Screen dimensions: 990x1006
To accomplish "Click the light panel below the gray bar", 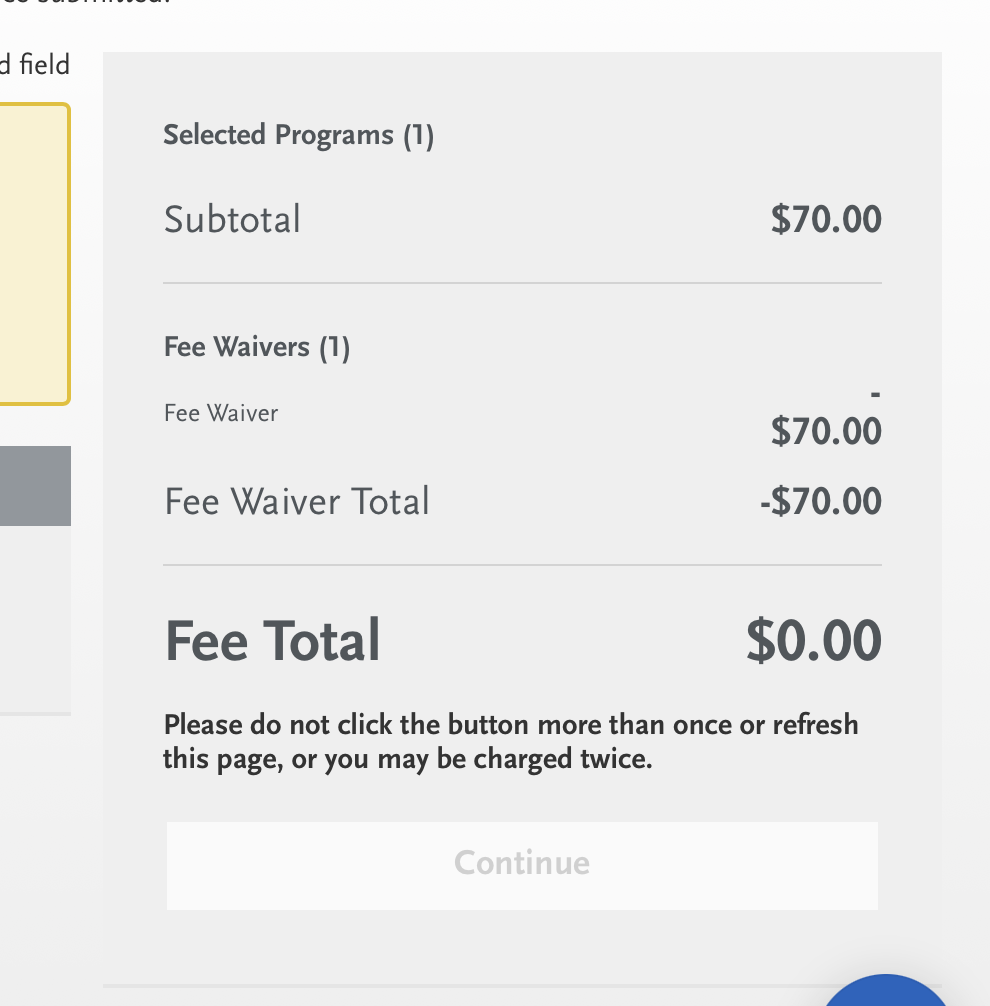I will pyautogui.click(x=35, y=618).
